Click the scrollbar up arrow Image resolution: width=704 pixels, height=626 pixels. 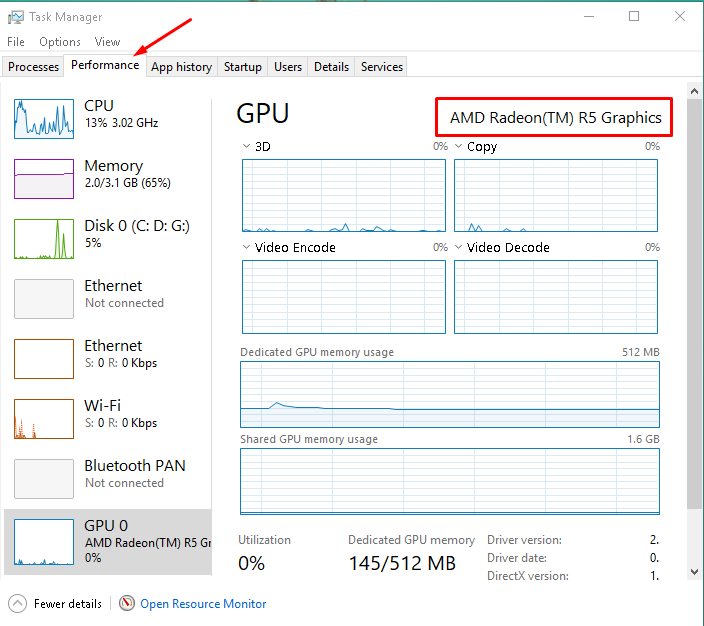(x=694, y=91)
